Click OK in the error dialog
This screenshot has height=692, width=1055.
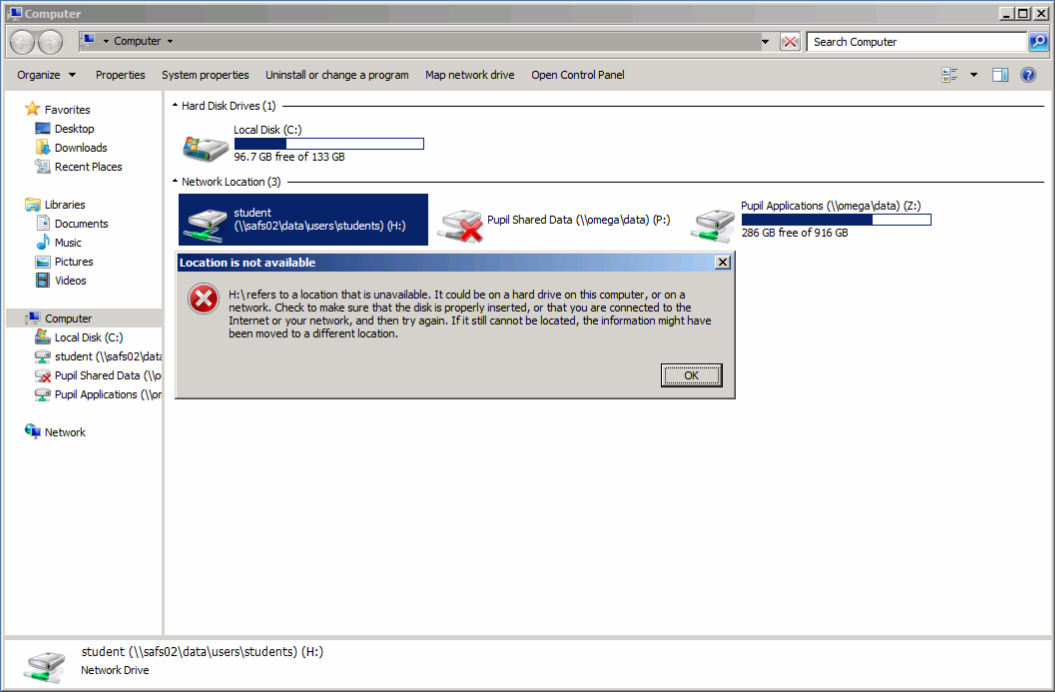click(x=692, y=376)
